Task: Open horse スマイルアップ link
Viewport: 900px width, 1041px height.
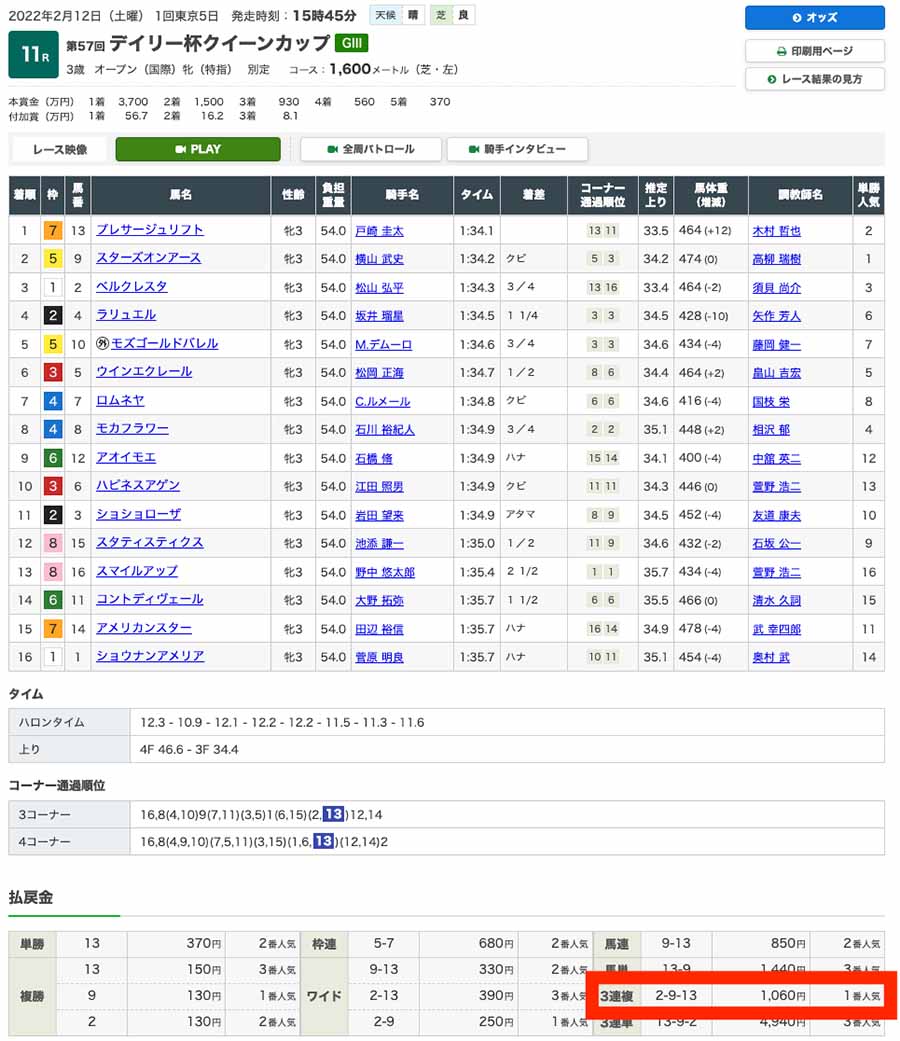Action: [x=137, y=571]
